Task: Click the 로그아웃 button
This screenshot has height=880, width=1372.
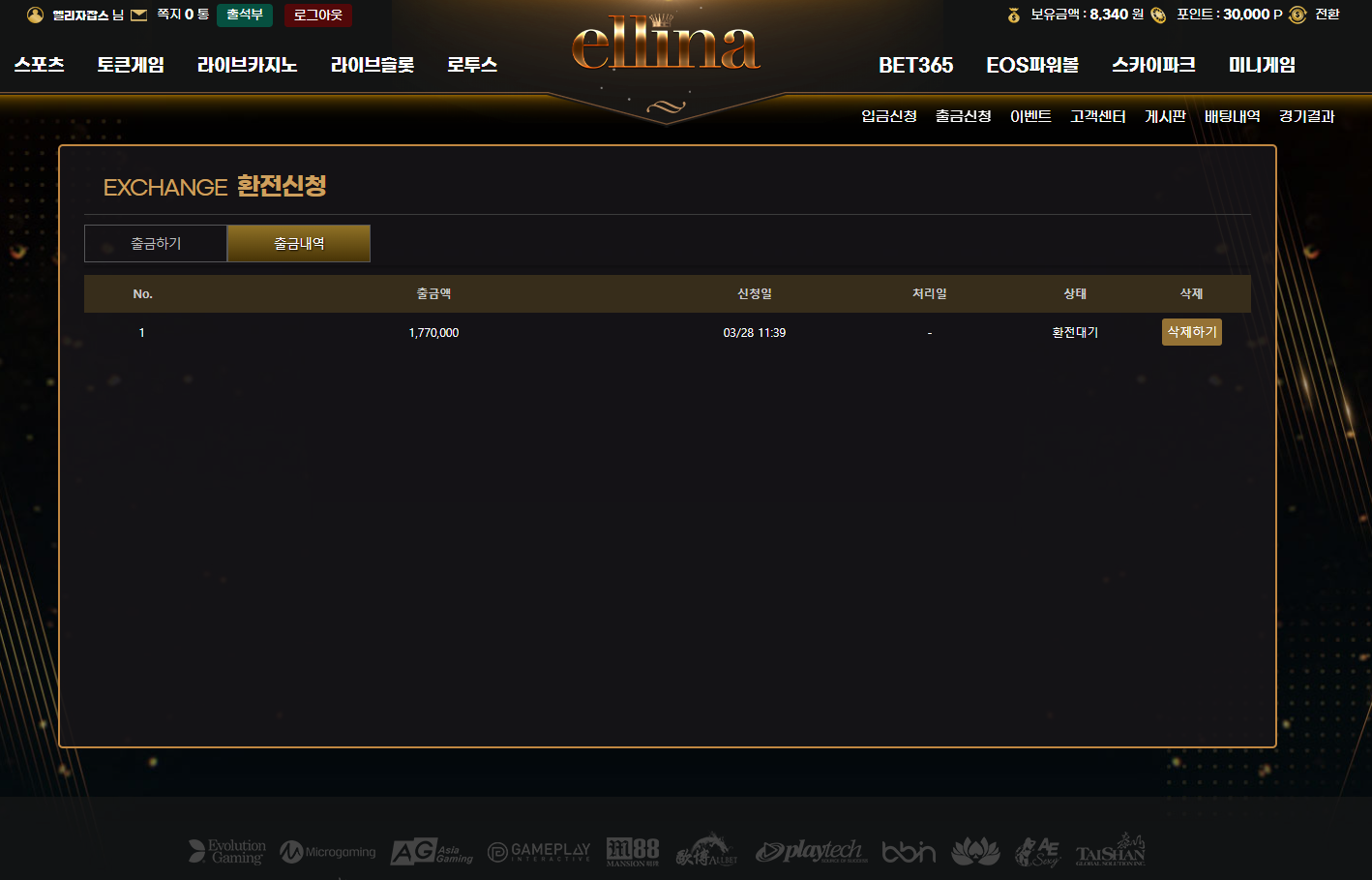Action: 318,15
